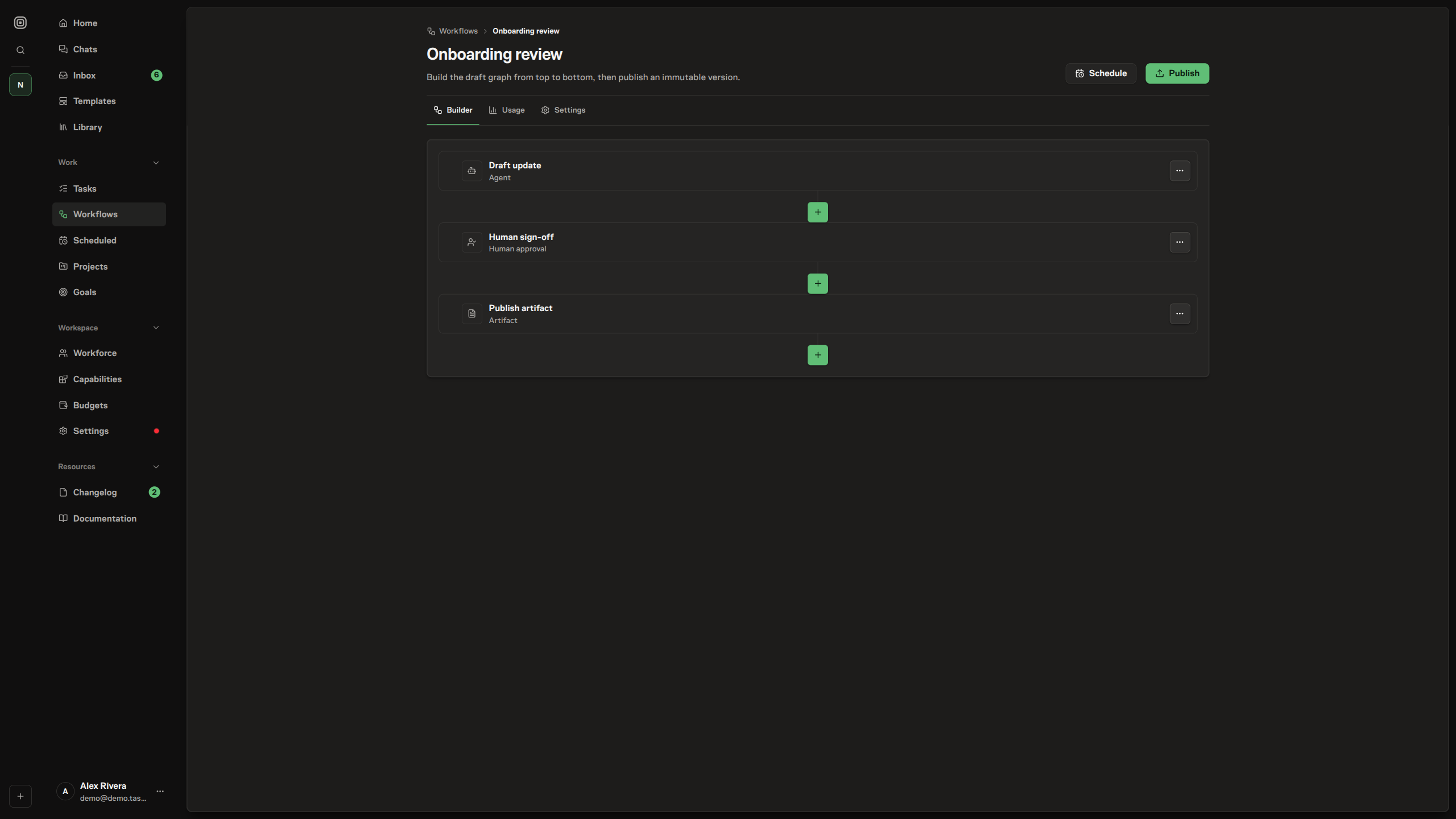The image size is (1456, 819).
Task: Open Templates in the sidebar
Action: pos(109,101)
